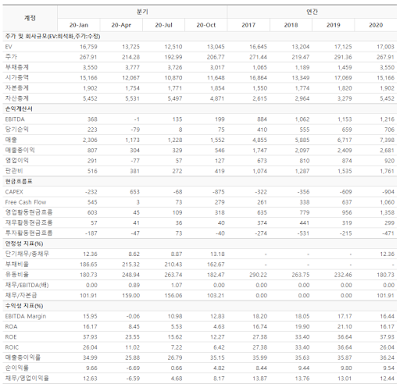Select the 당기순익 row label
Image resolution: width=400 pixels, height=384 pixels.
17,129
